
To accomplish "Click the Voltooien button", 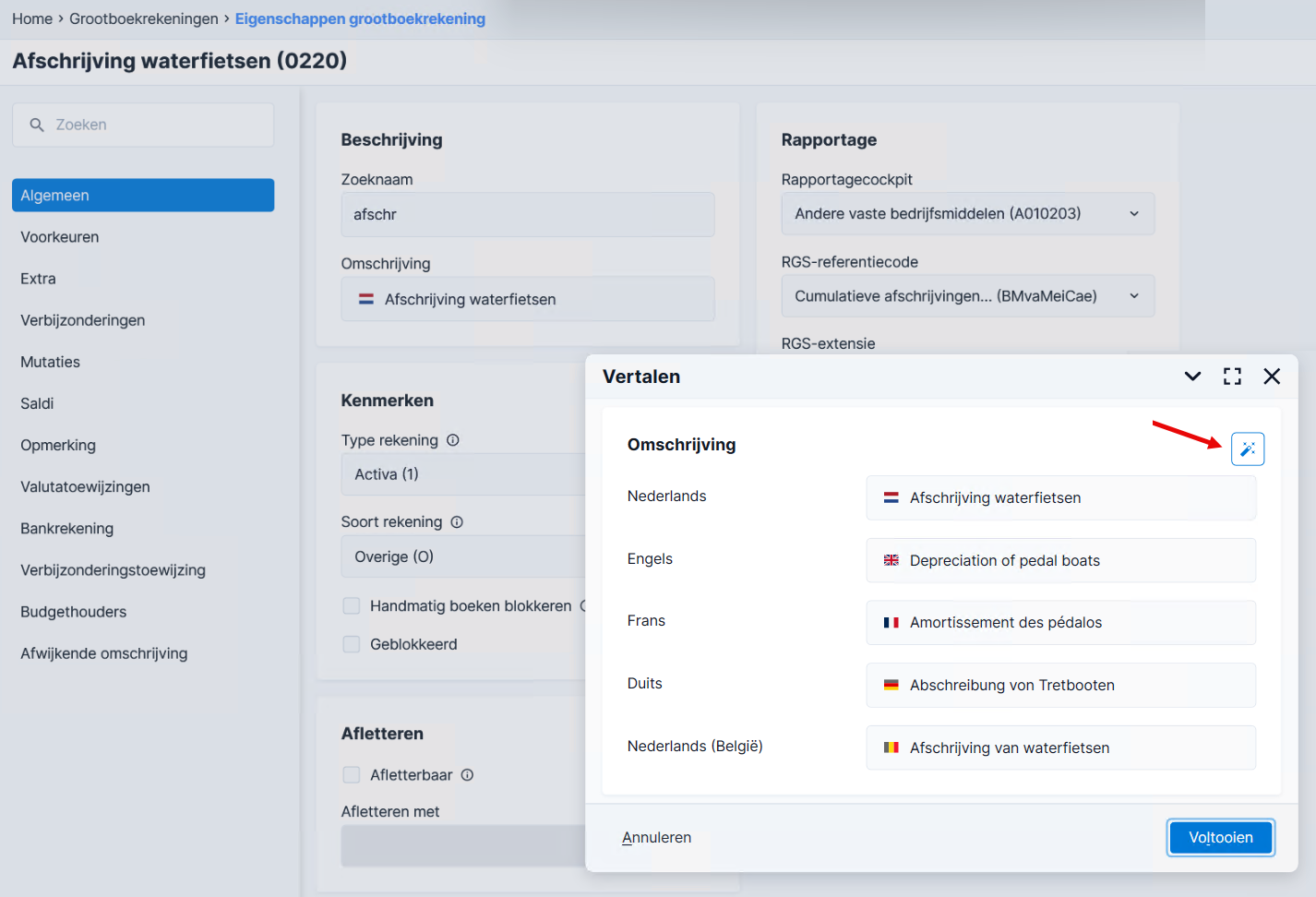I will coord(1220,838).
